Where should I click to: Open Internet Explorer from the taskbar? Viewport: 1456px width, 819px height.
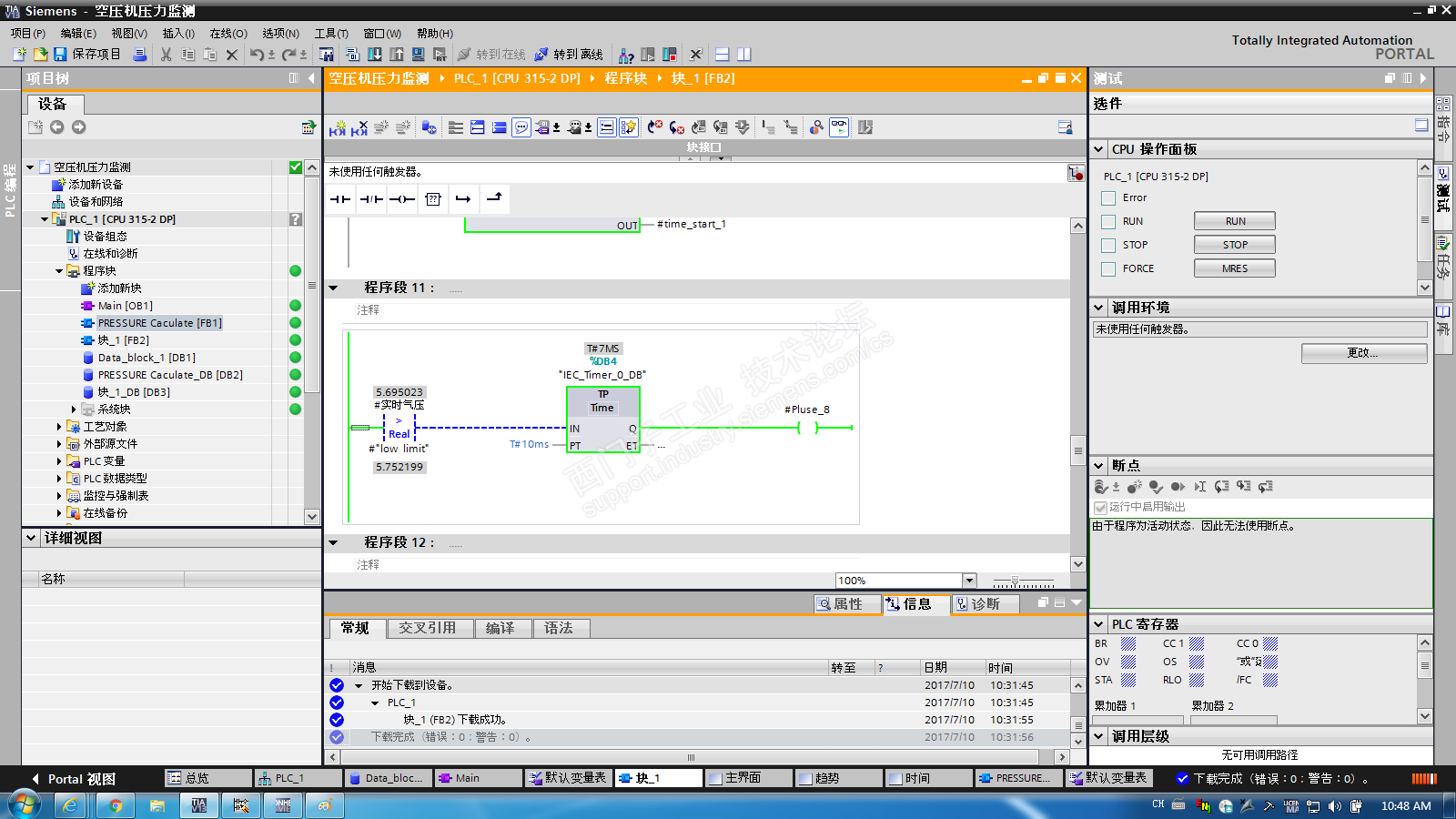[70, 805]
